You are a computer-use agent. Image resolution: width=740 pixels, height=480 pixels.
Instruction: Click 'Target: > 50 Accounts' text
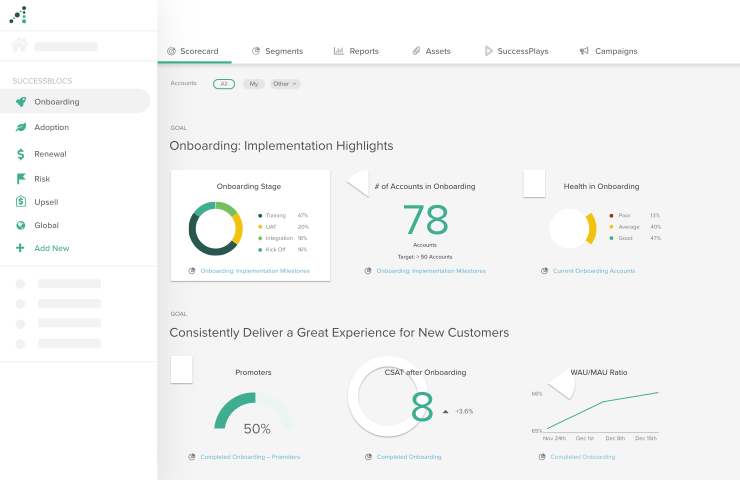tap(425, 257)
